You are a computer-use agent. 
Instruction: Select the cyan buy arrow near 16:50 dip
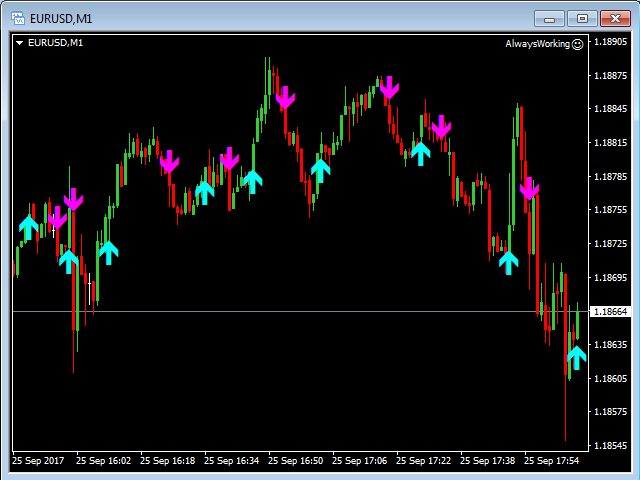(321, 171)
